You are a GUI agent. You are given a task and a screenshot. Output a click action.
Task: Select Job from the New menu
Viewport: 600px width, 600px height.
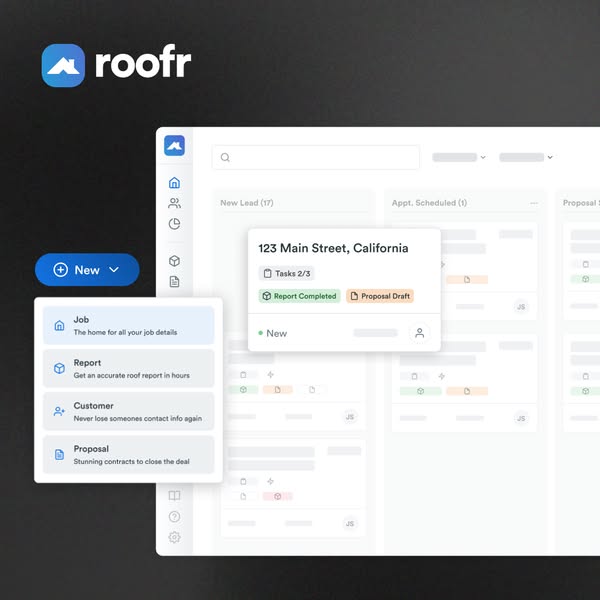coord(128,325)
